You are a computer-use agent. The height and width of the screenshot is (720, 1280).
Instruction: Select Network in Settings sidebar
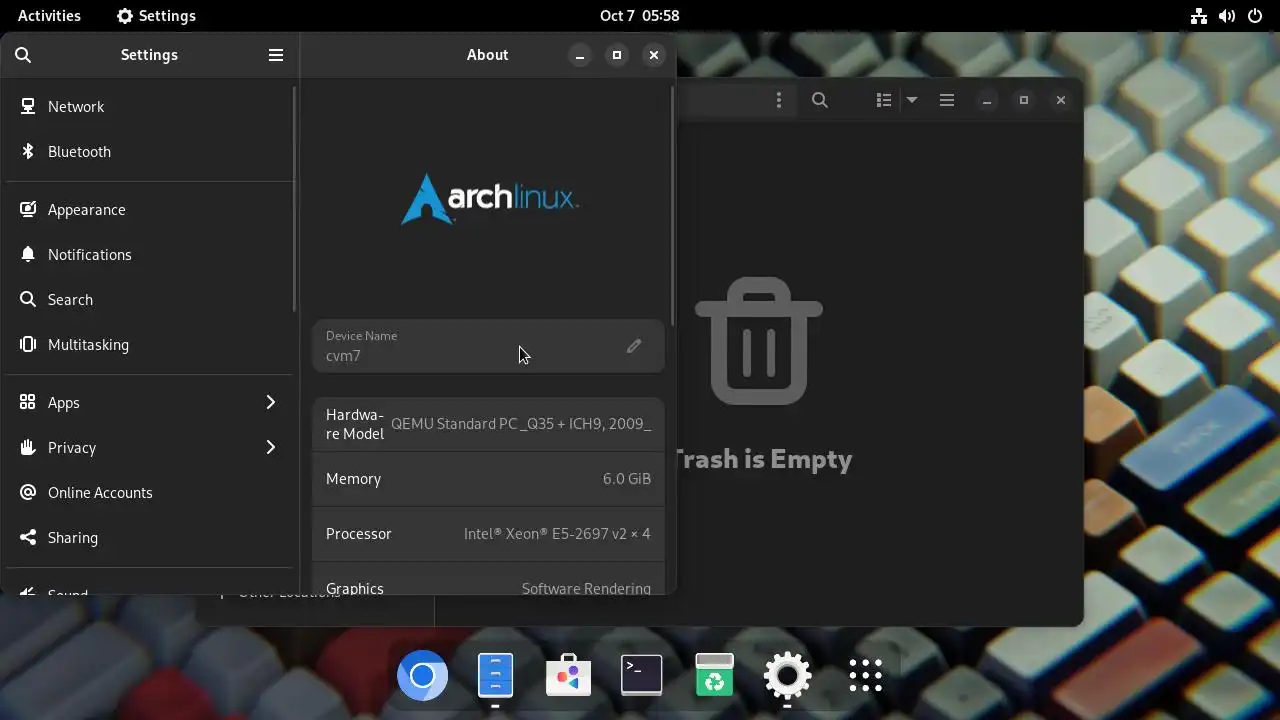click(x=150, y=106)
